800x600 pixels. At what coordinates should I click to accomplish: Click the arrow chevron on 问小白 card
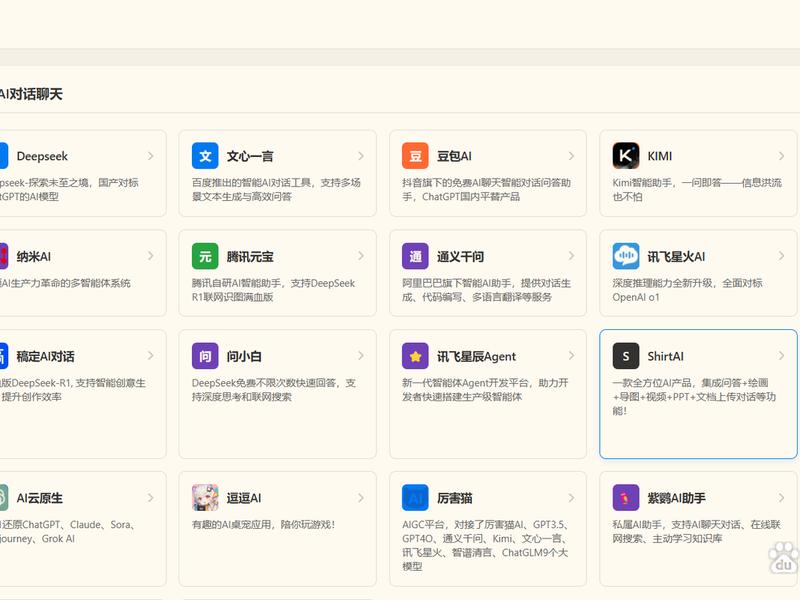[361, 356]
